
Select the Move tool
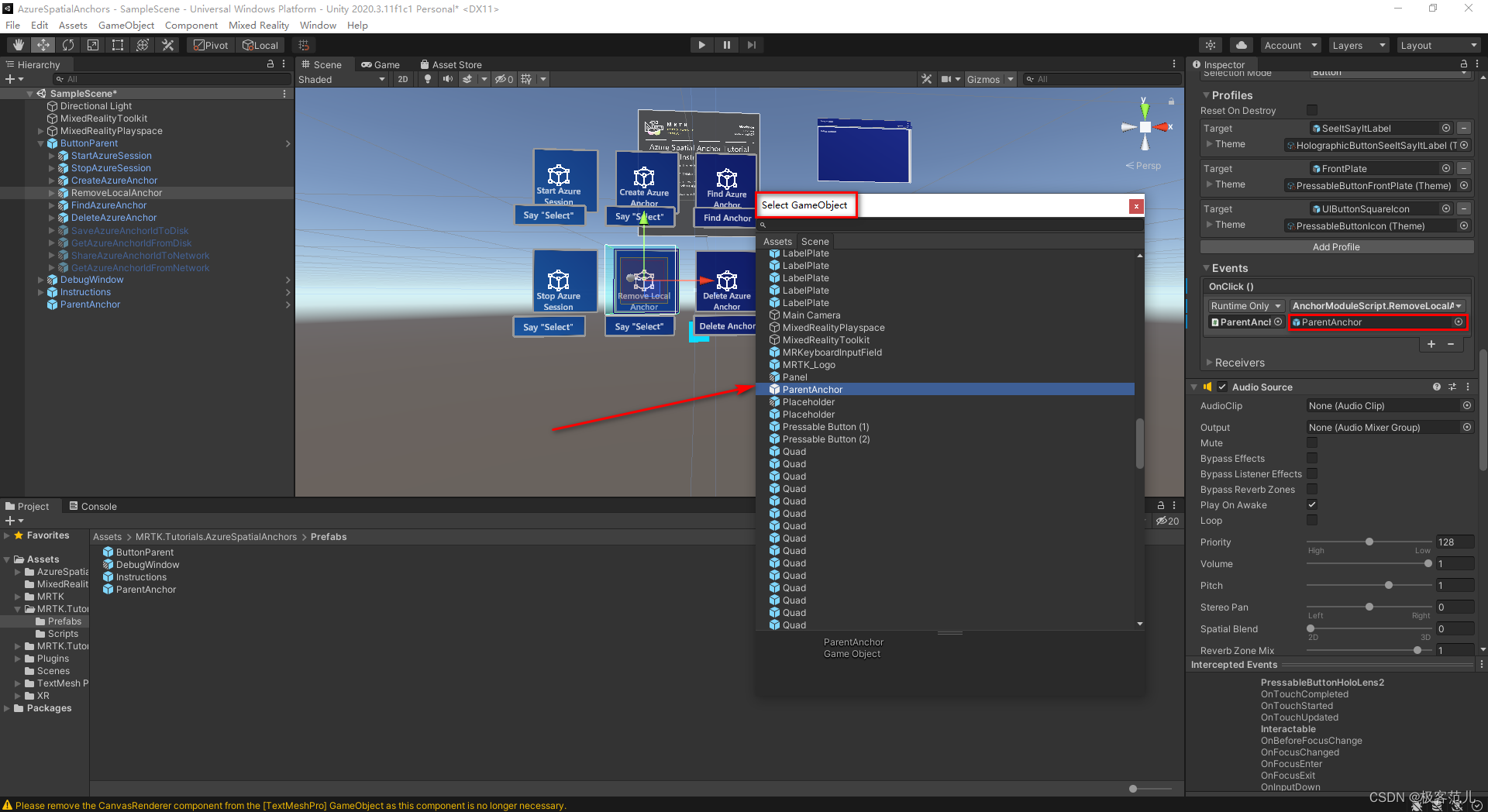[43, 45]
